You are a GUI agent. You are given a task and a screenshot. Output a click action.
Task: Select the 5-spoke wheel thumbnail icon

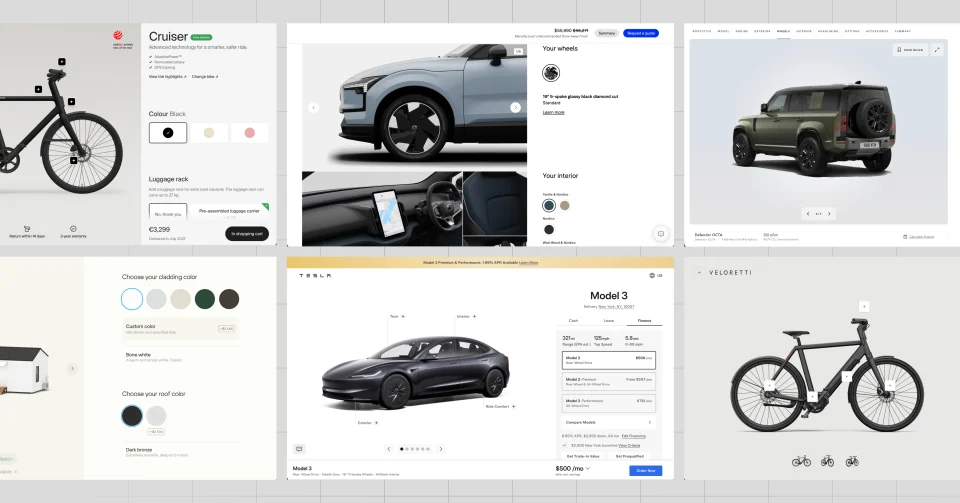551,73
